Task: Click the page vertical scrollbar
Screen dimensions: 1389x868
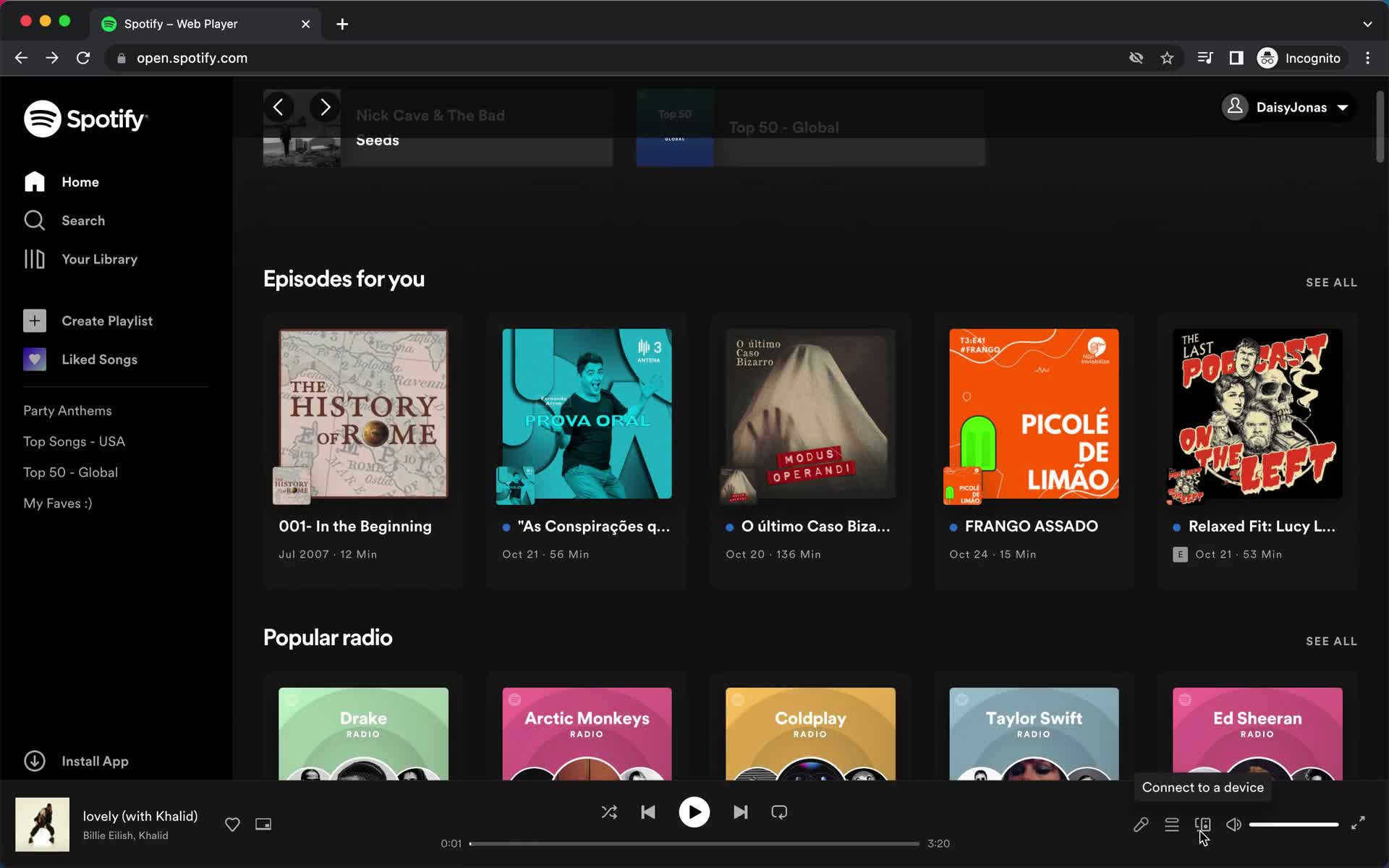Action: click(1380, 127)
